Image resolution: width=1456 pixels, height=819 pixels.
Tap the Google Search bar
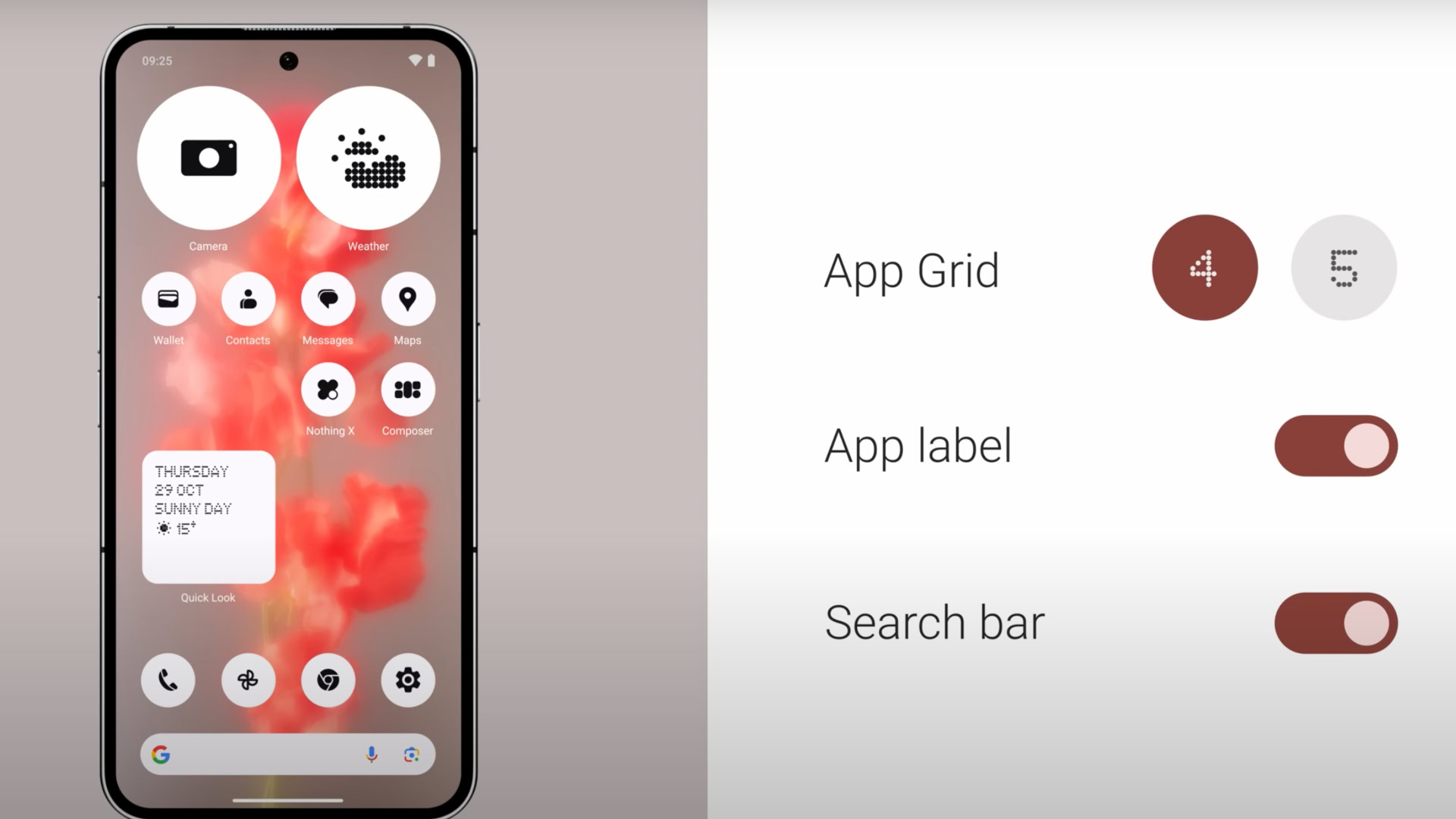288,754
